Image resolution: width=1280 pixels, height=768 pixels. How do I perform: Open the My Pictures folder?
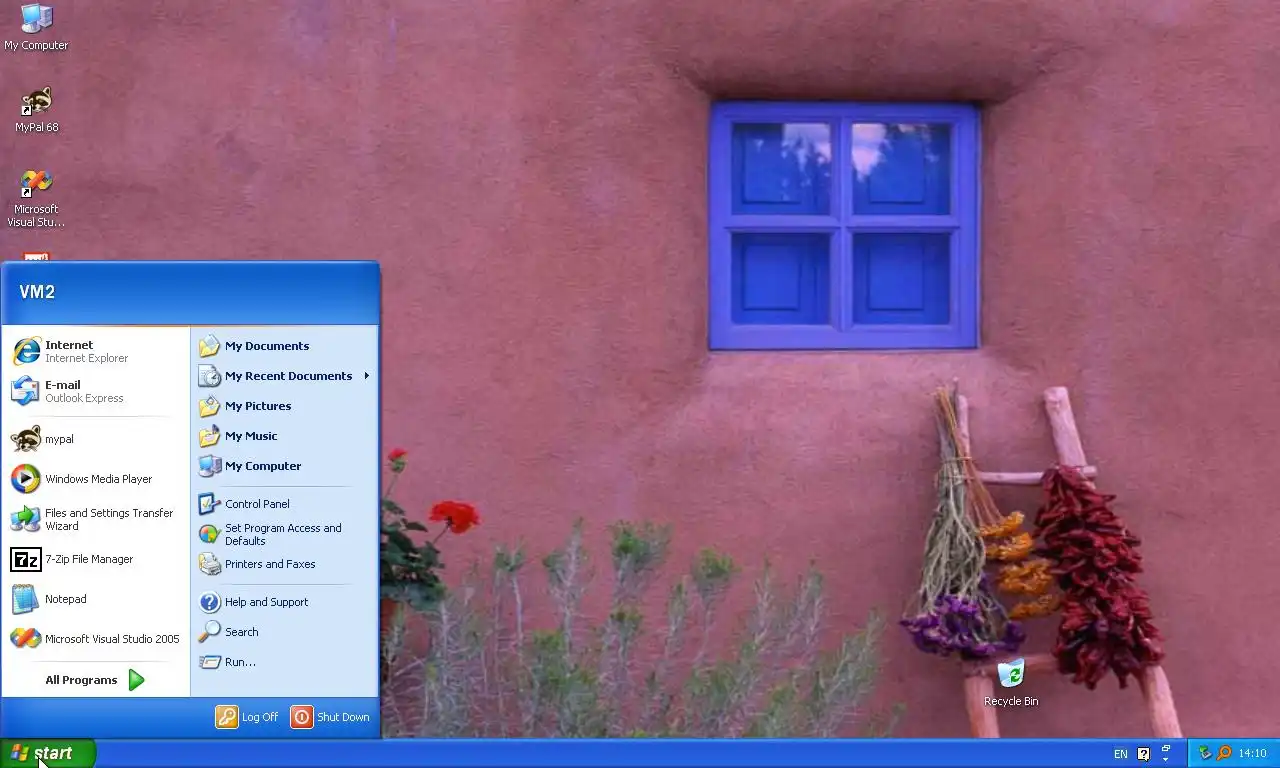(x=284, y=406)
